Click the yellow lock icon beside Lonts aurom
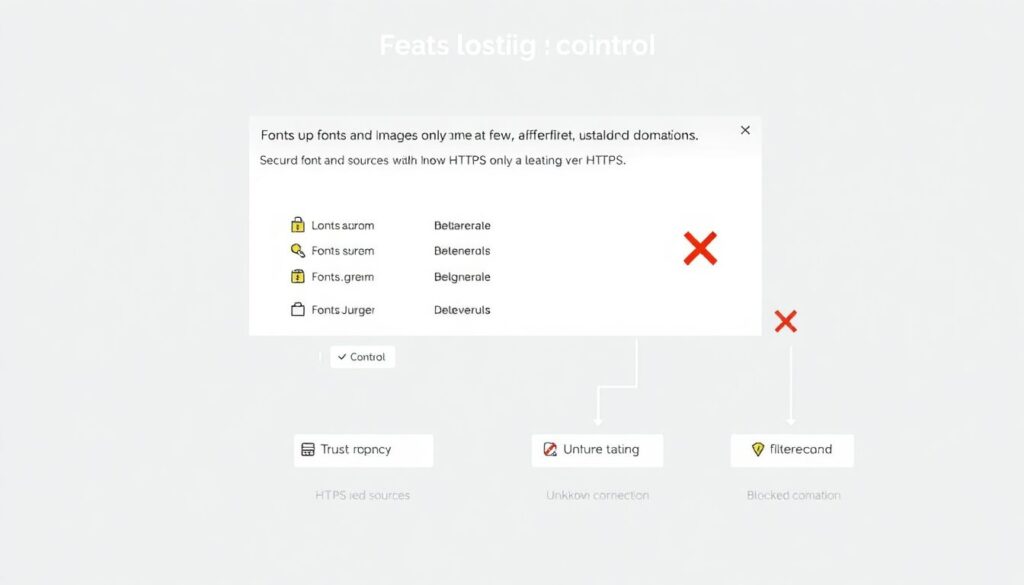Image resolution: width=1024 pixels, height=585 pixels. coord(297,225)
